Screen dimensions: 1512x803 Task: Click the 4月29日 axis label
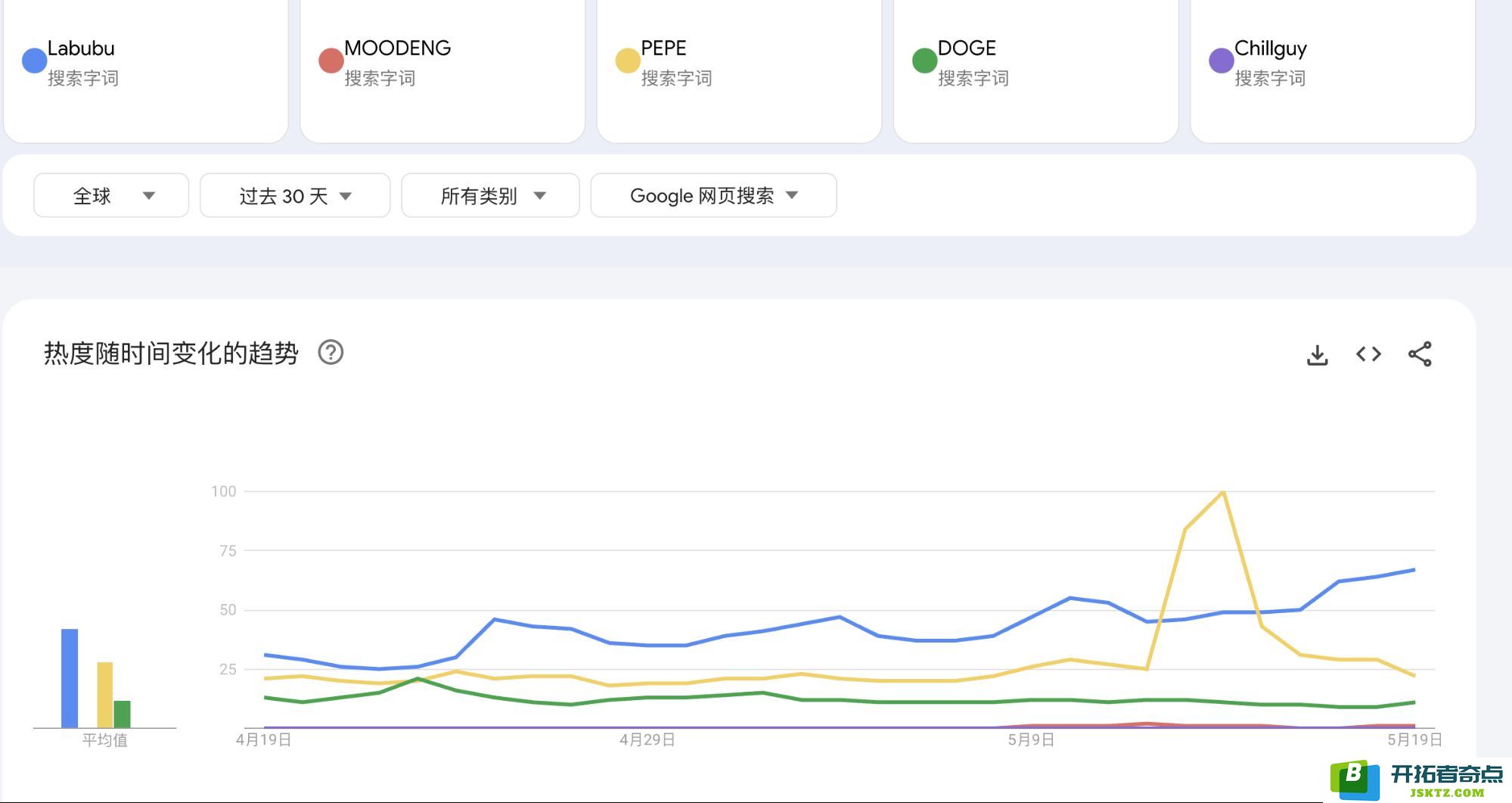[647, 739]
